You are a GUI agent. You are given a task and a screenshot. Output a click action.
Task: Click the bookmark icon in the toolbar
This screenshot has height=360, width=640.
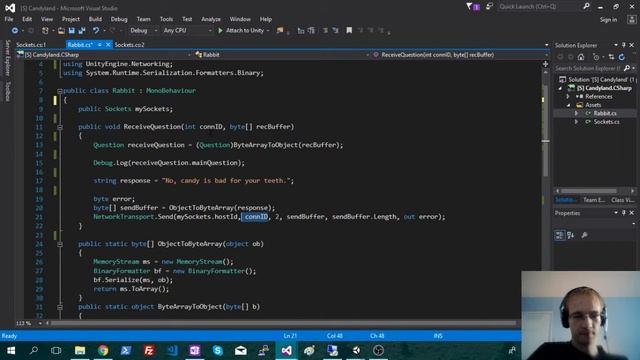click(x=349, y=31)
